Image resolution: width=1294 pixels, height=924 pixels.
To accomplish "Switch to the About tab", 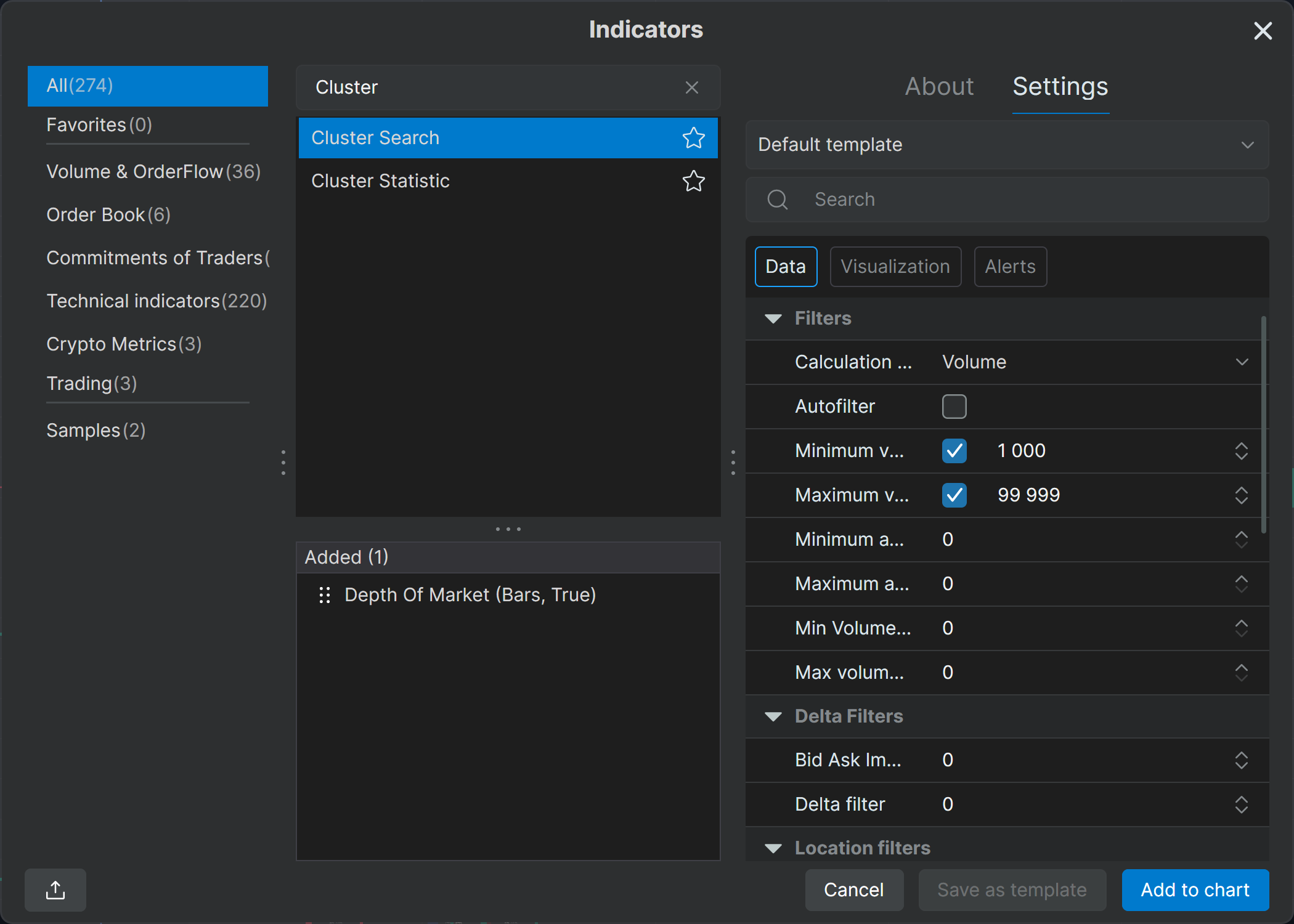I will [x=939, y=87].
